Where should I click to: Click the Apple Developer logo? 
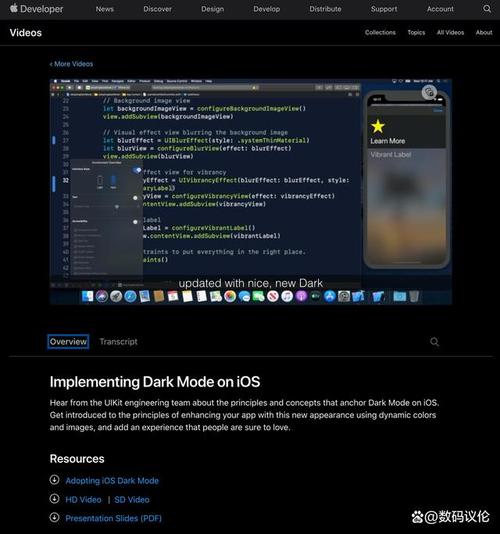point(36,9)
